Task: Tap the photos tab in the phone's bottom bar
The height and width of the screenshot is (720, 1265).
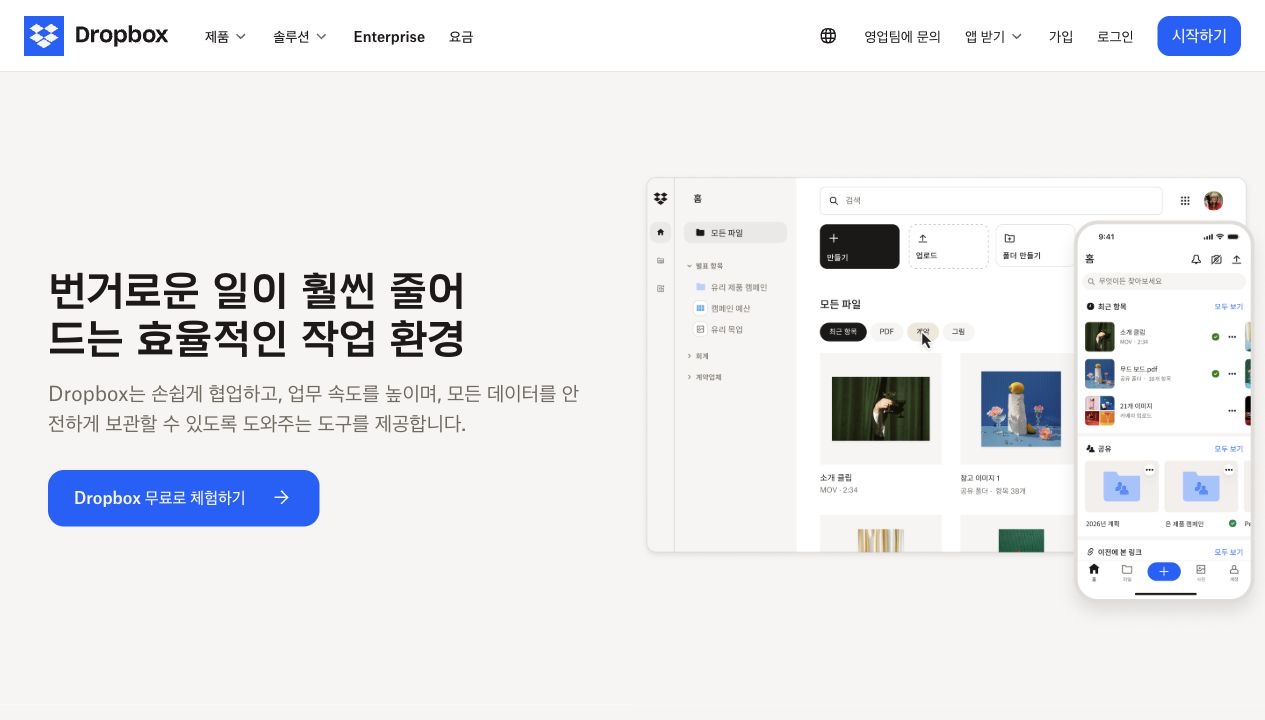Action: 1201,572
